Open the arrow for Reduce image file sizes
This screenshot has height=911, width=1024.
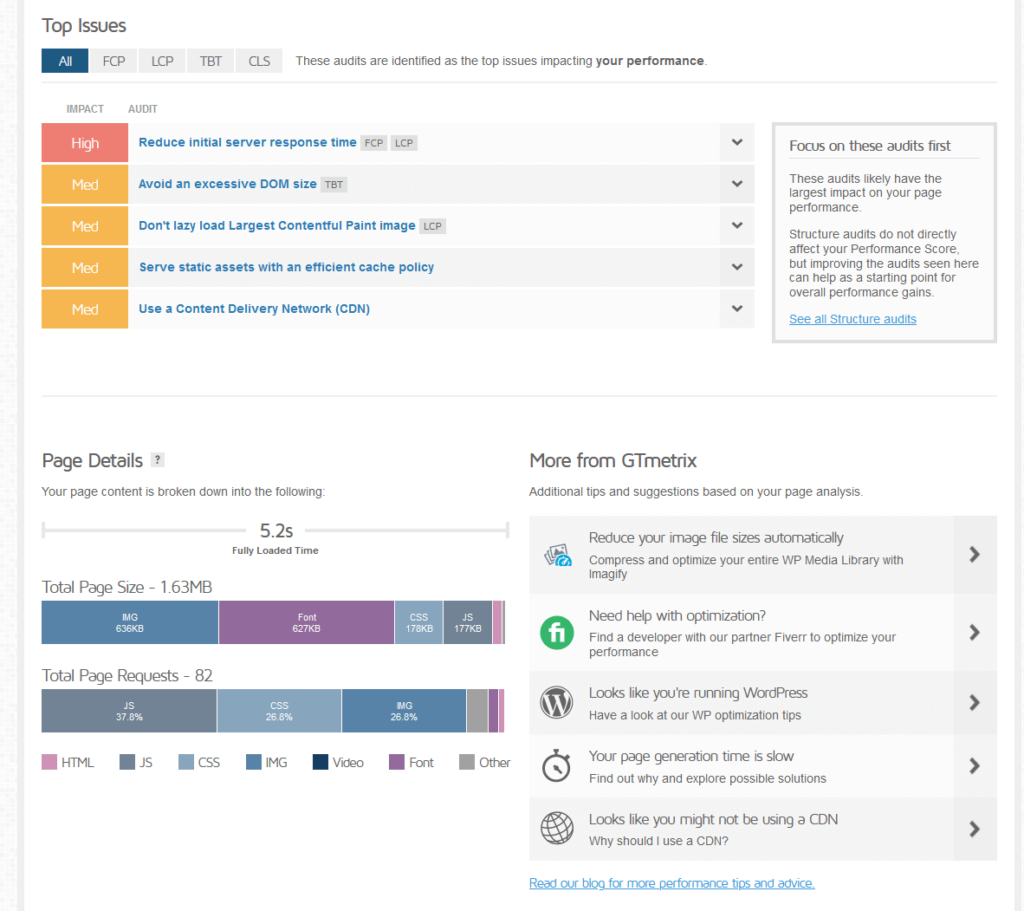point(974,555)
